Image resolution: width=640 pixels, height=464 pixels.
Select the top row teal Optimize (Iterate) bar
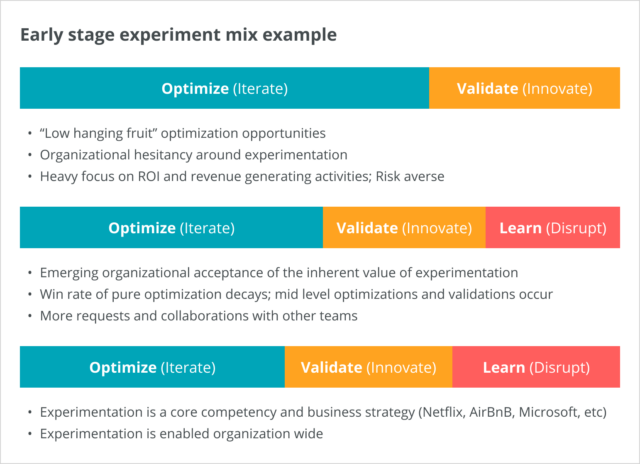(224, 88)
